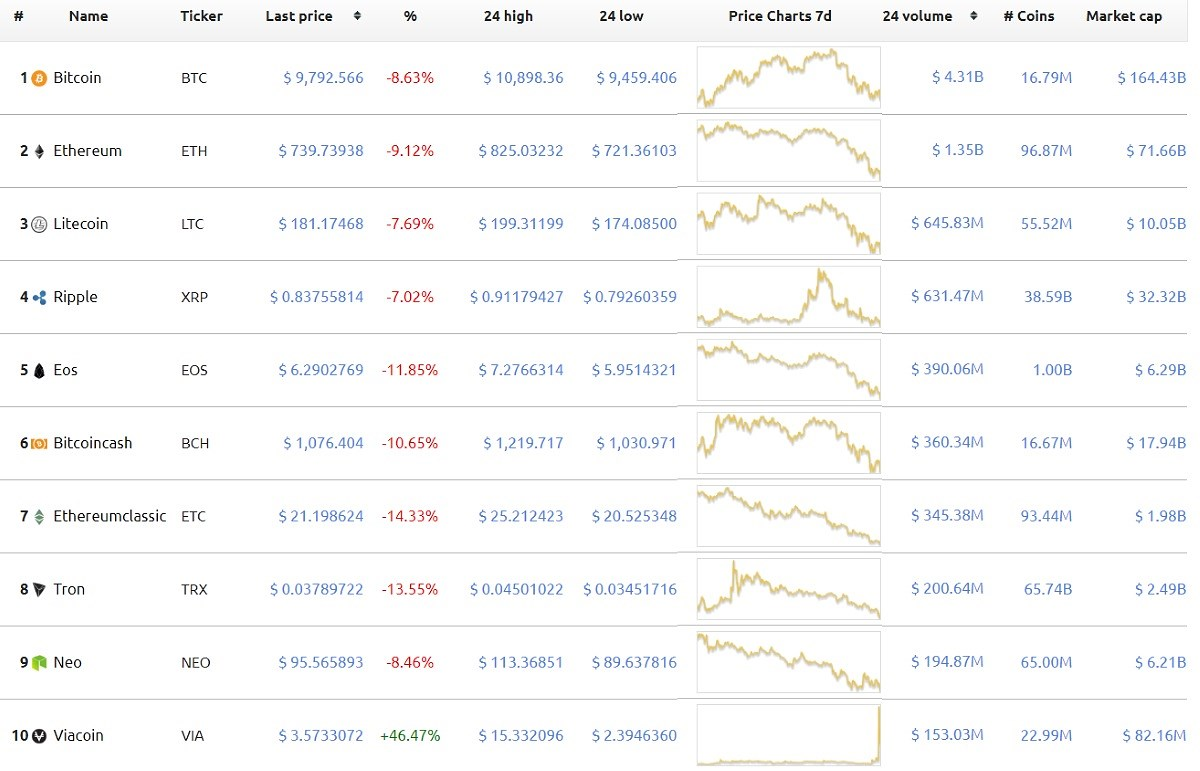Click the Ethereum diamond icon
1200x771 pixels.
click(40, 151)
